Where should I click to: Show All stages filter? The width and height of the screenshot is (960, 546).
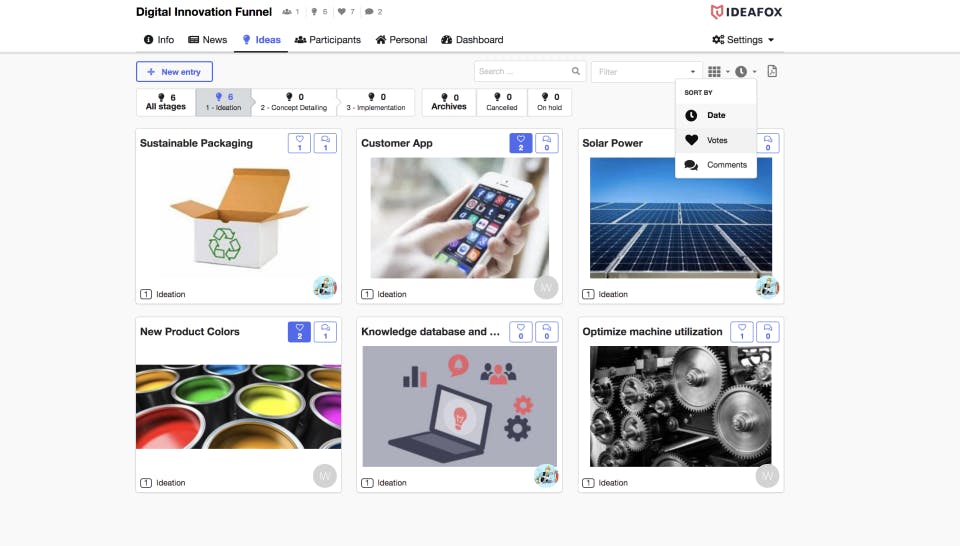click(166, 102)
